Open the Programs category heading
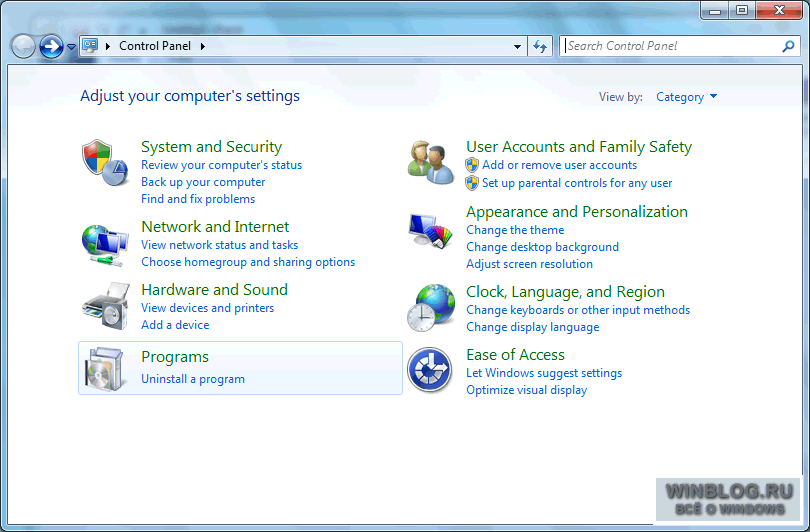Viewport: 810px width, 532px height. 175,357
